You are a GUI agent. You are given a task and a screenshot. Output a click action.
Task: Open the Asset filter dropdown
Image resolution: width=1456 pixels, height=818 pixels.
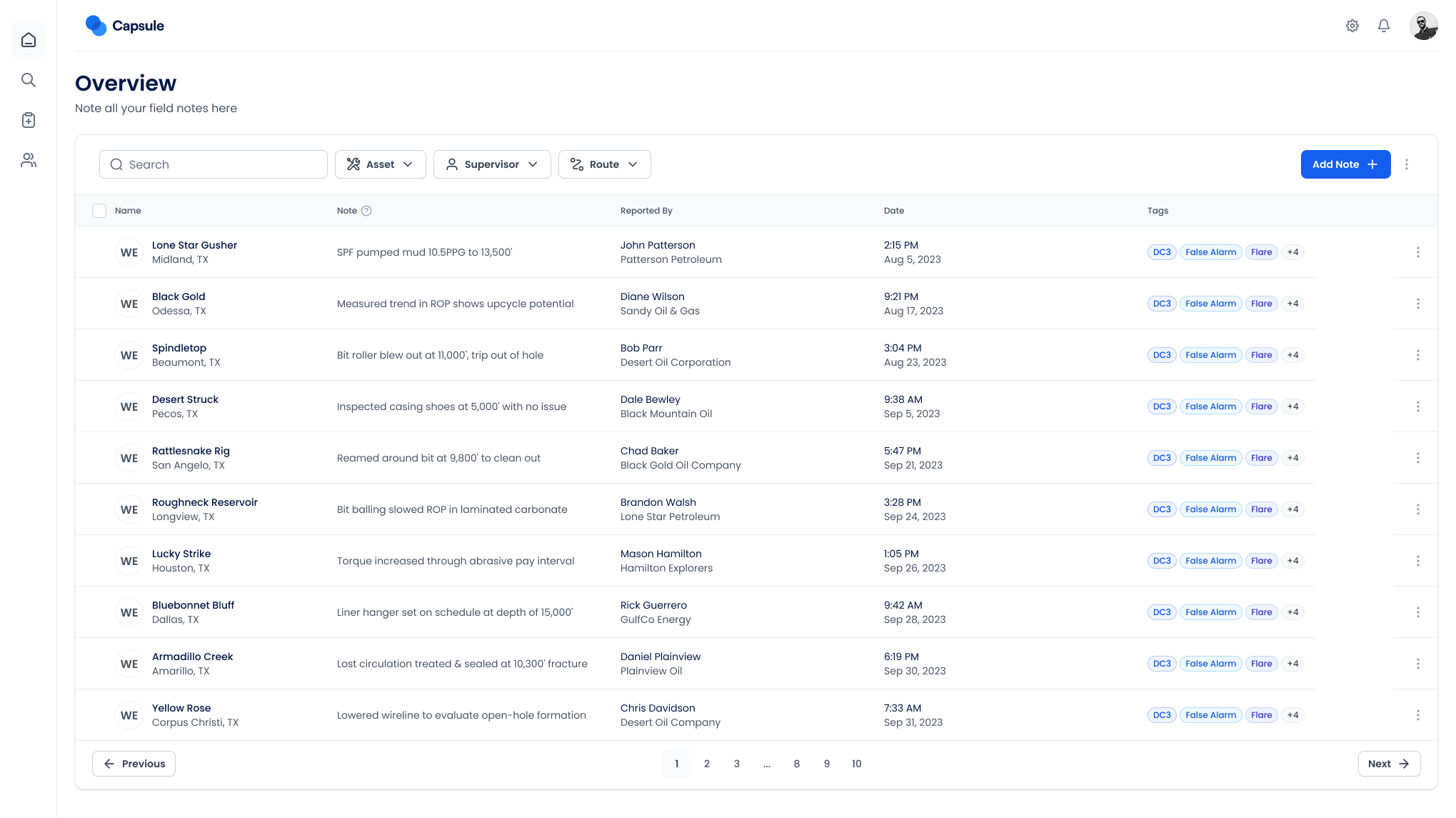380,164
